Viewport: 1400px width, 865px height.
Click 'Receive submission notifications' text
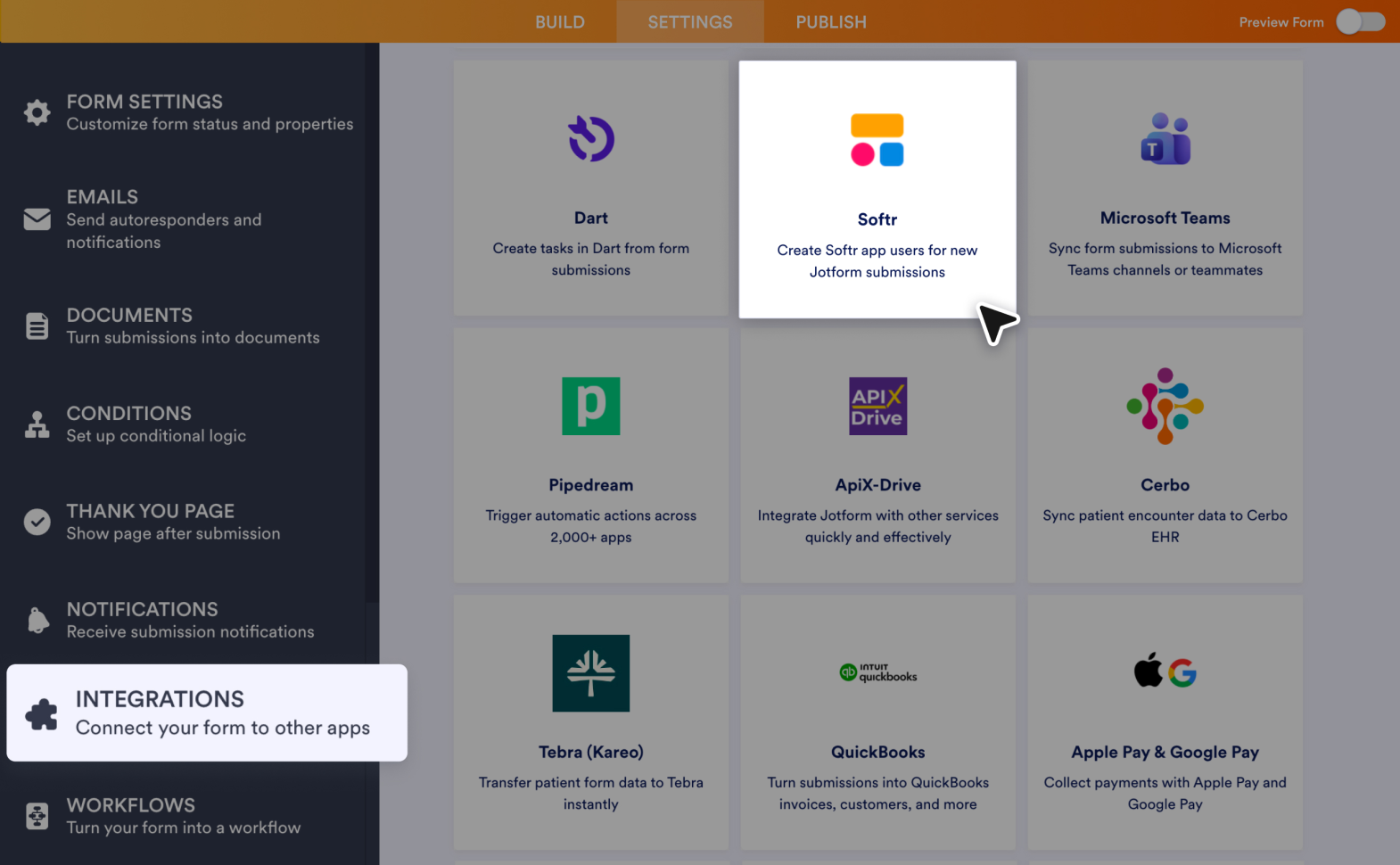click(x=190, y=631)
